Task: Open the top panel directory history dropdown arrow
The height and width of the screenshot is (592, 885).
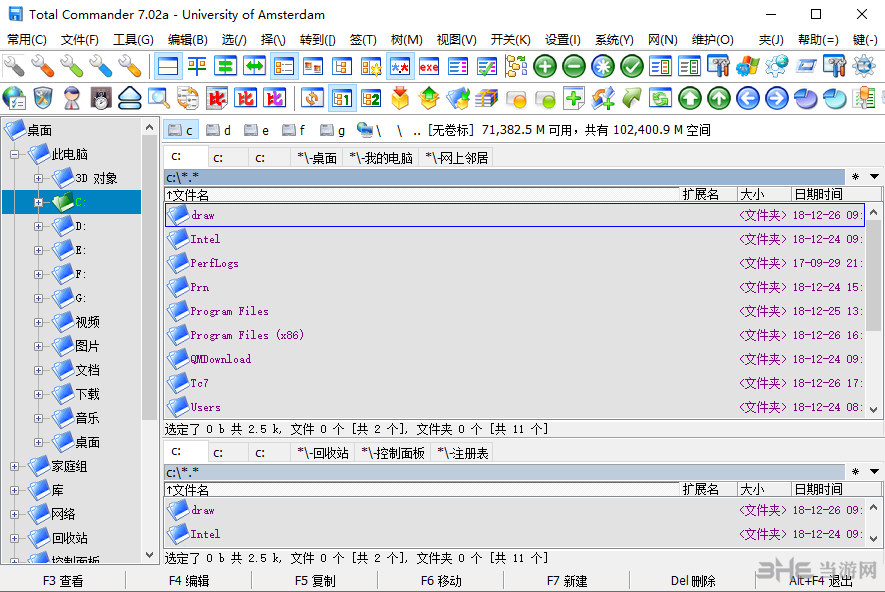Action: click(874, 177)
